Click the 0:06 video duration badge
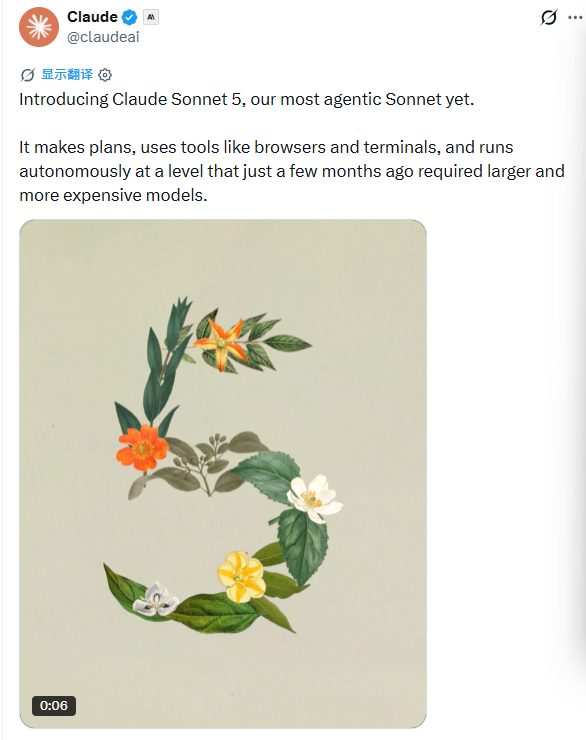 point(54,706)
